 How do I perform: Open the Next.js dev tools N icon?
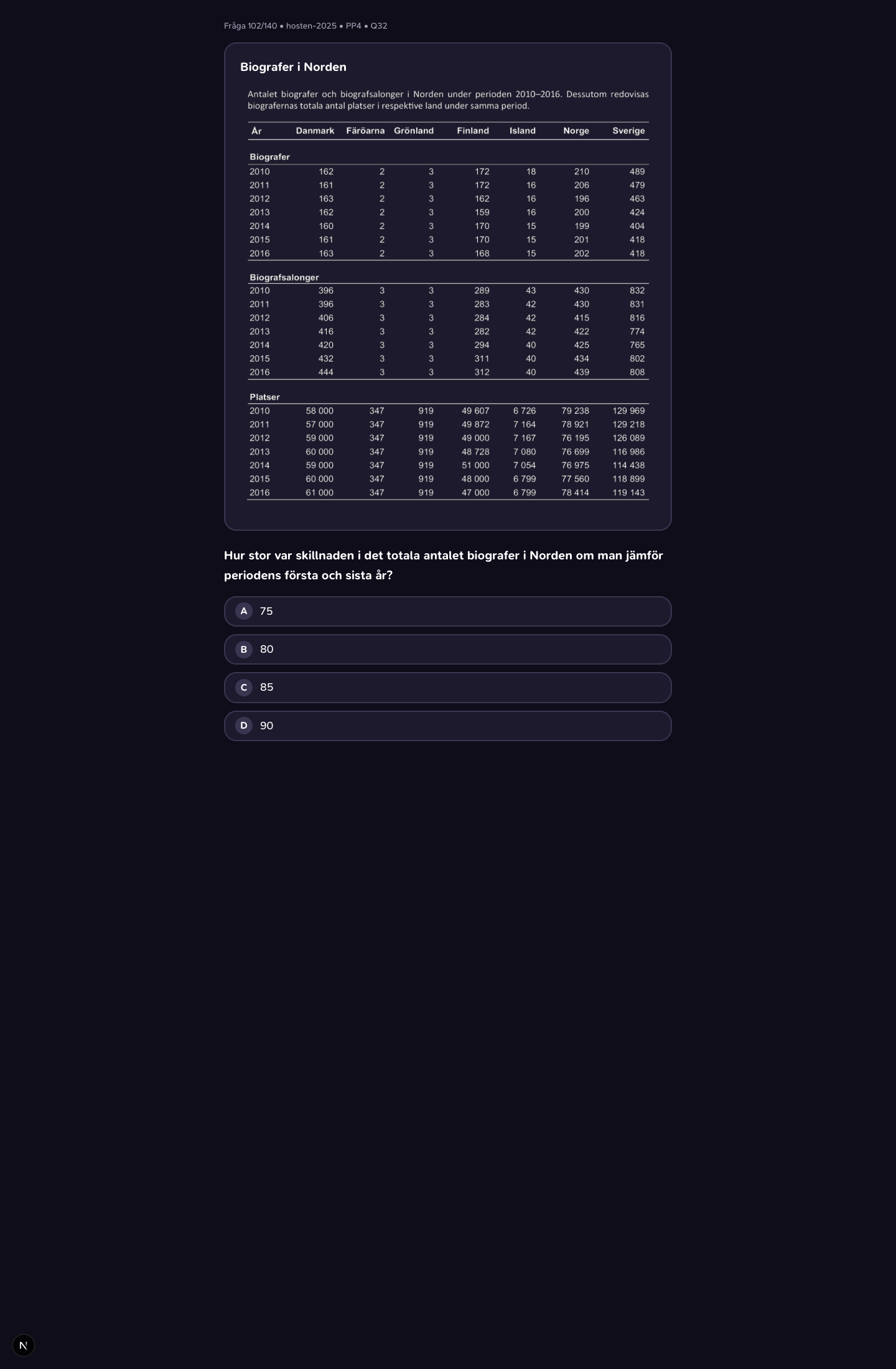24,1345
